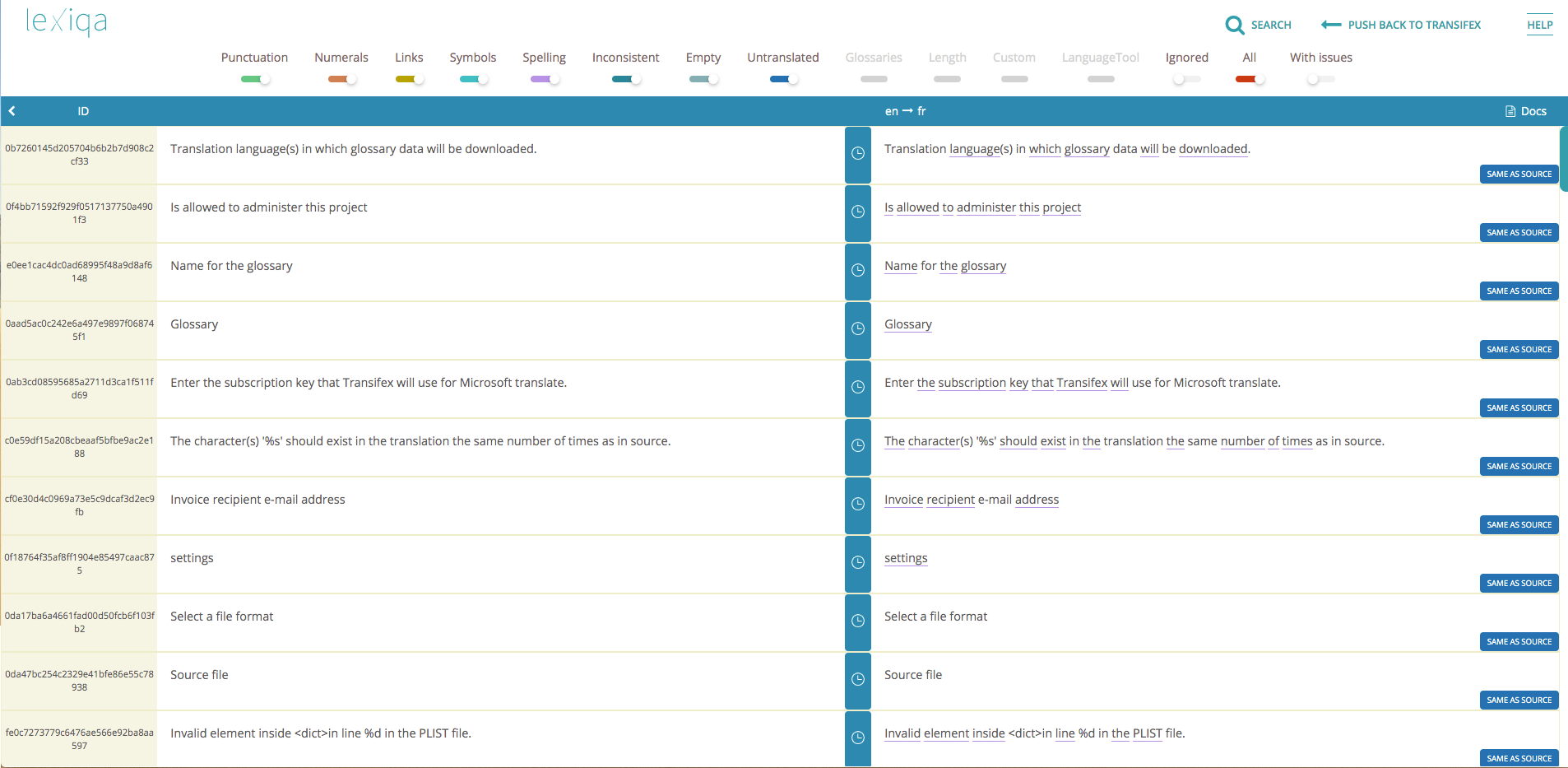This screenshot has height=768, width=1568.
Task: Click source text 'Is allowed to administer this project'
Action: click(x=269, y=207)
